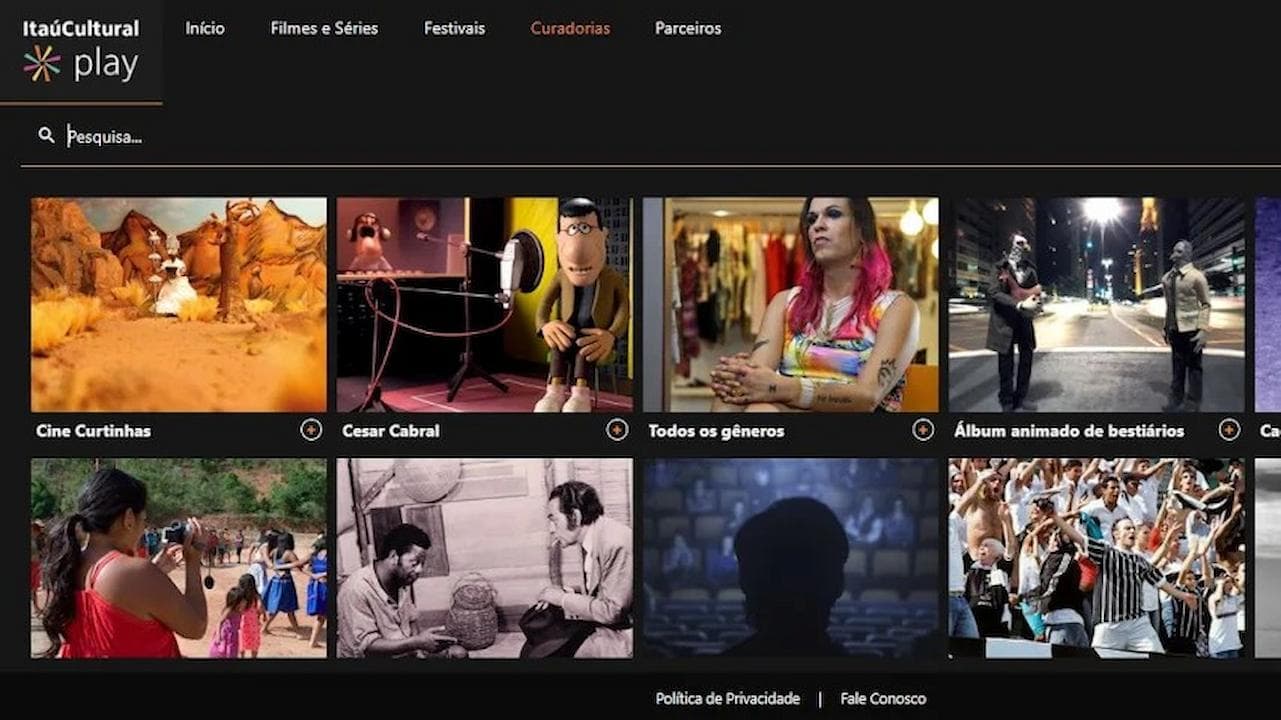
Task: Click plus icon for Álbum animado de bestiários
Action: [x=1229, y=430]
